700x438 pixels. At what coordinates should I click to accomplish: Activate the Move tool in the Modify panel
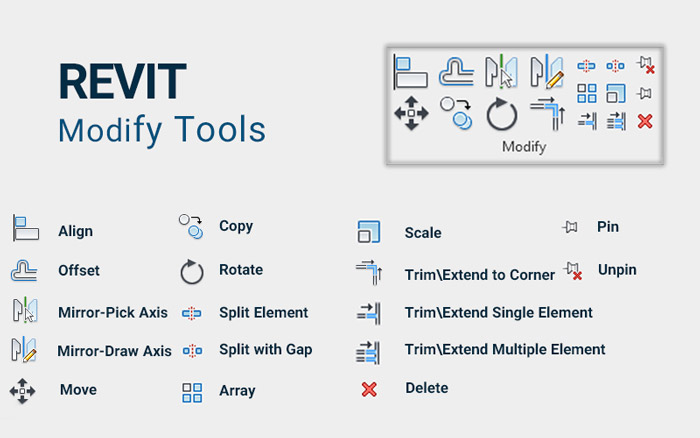[411, 113]
